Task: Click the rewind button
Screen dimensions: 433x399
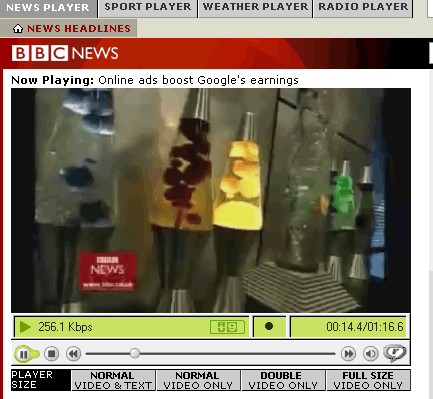Action: tap(73, 353)
